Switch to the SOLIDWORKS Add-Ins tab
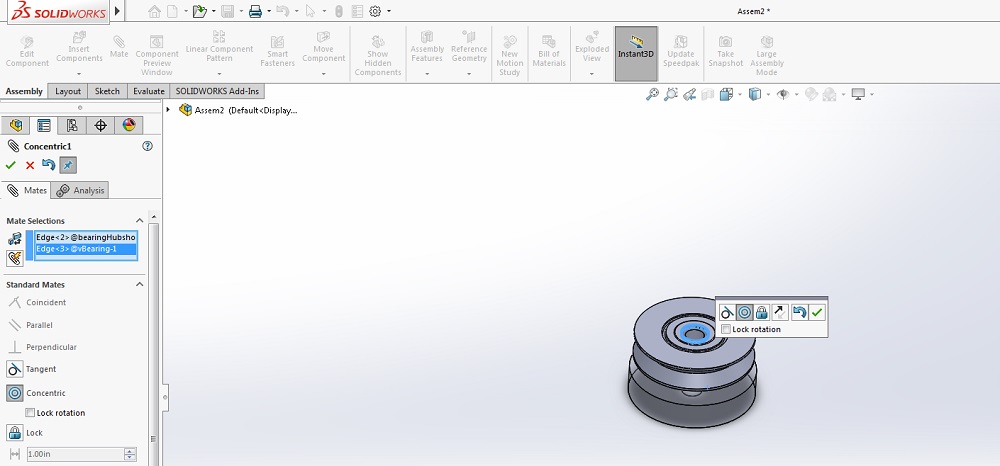The width and height of the screenshot is (1000, 466). 217,91
